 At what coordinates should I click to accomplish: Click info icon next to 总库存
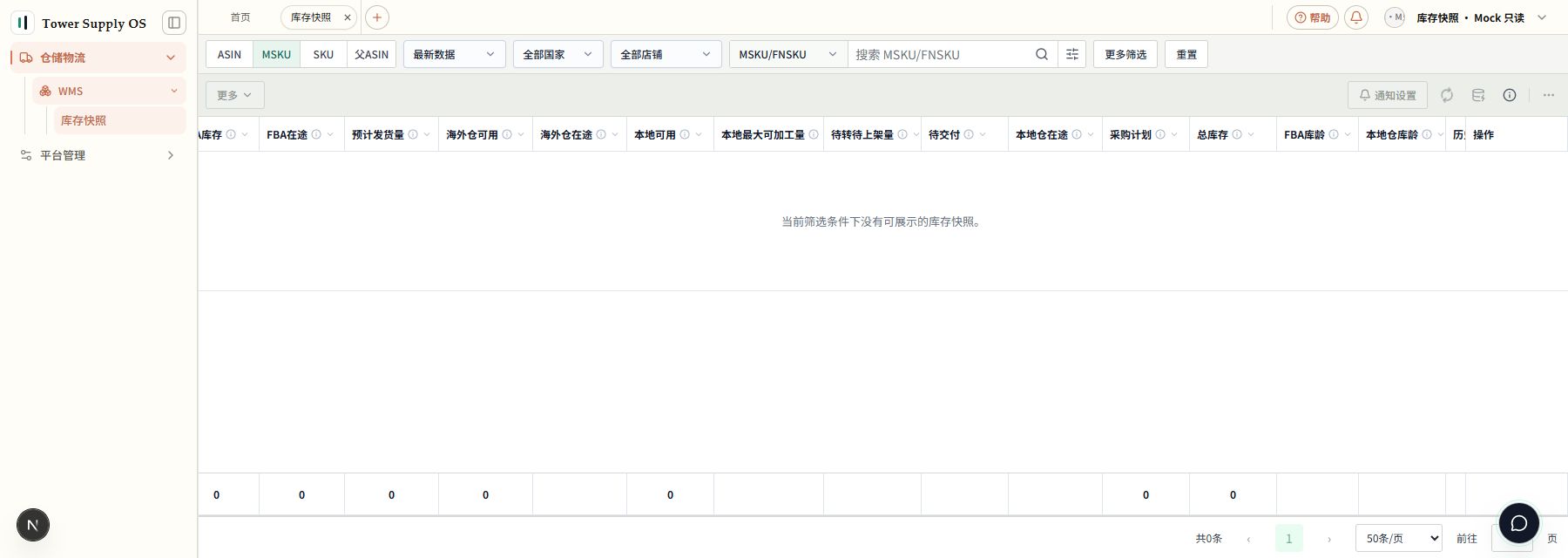[1237, 134]
